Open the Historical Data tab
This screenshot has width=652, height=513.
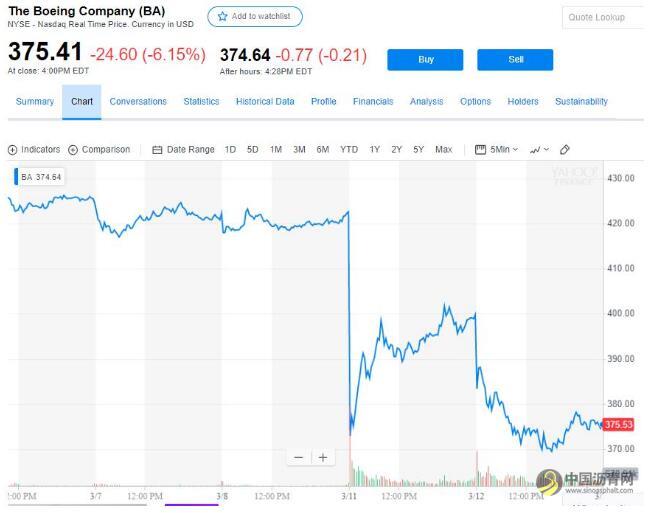(265, 102)
